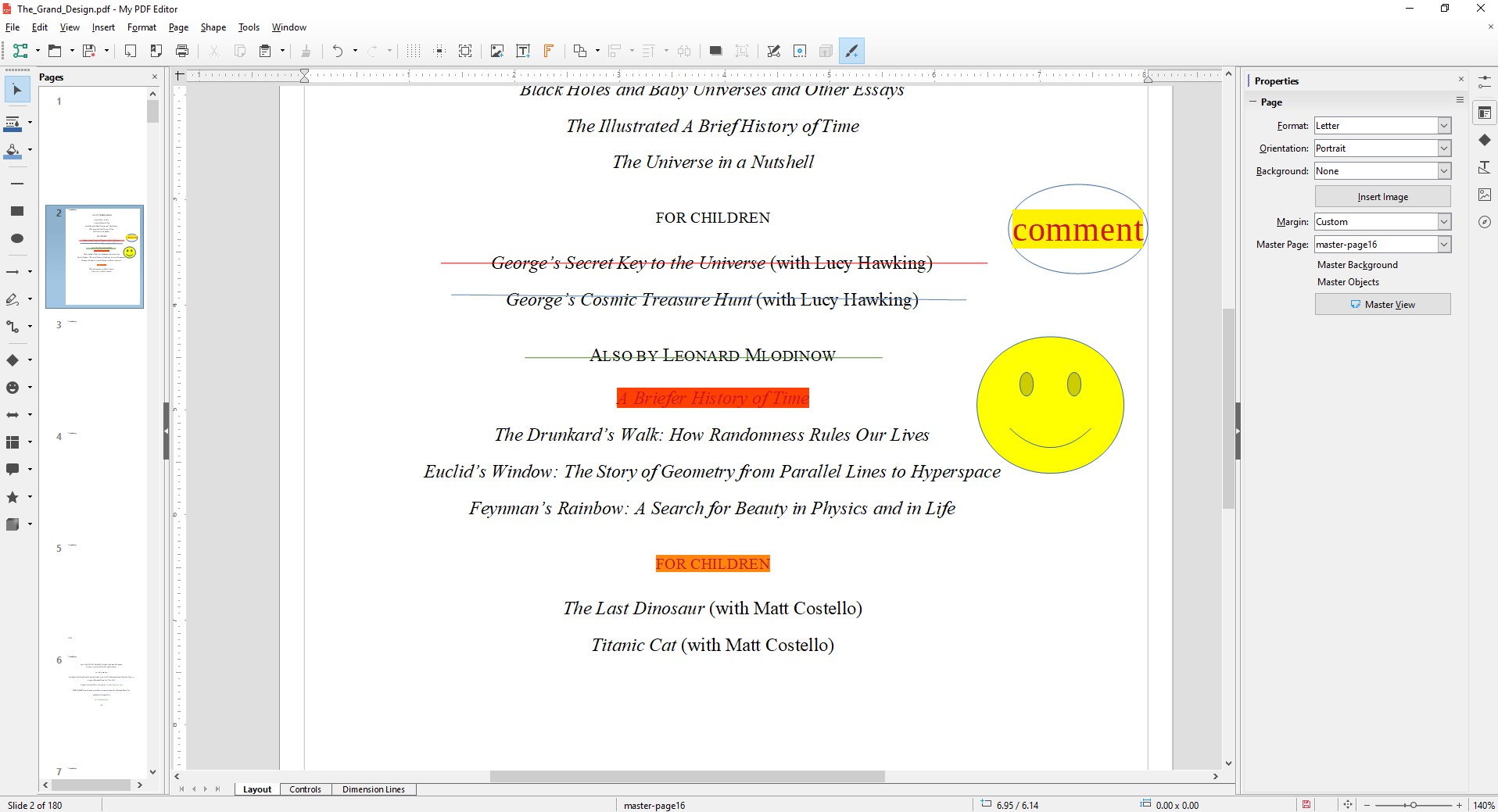Open the sidebar Shapes deck
The width and height of the screenshot is (1498, 812).
point(1485,140)
